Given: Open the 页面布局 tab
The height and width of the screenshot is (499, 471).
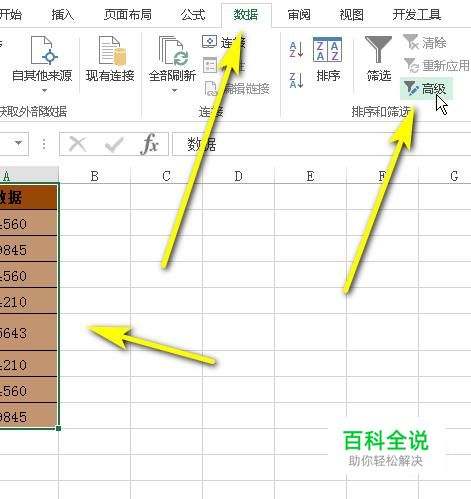Looking at the screenshot, I should pos(128,15).
